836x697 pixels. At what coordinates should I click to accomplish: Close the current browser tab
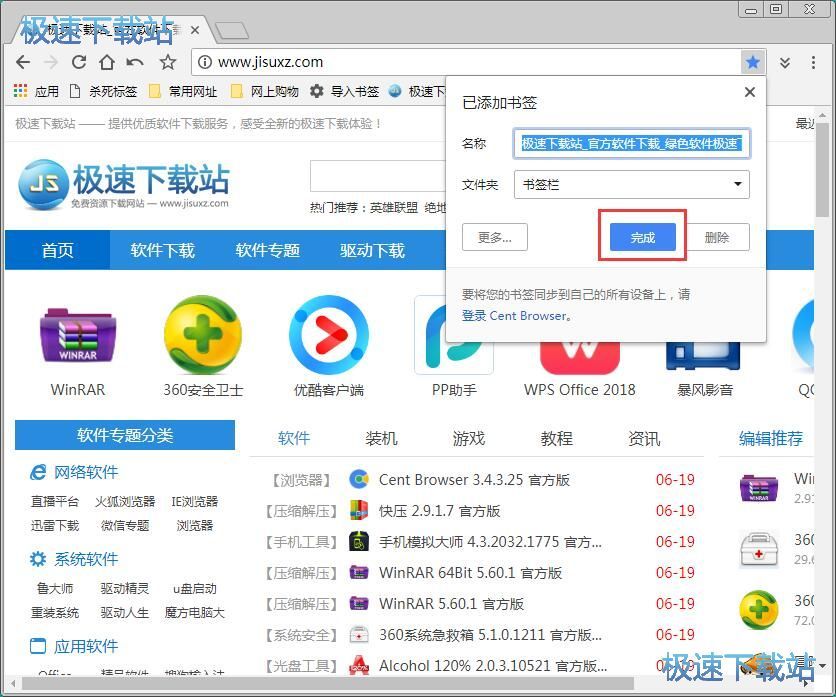195,30
